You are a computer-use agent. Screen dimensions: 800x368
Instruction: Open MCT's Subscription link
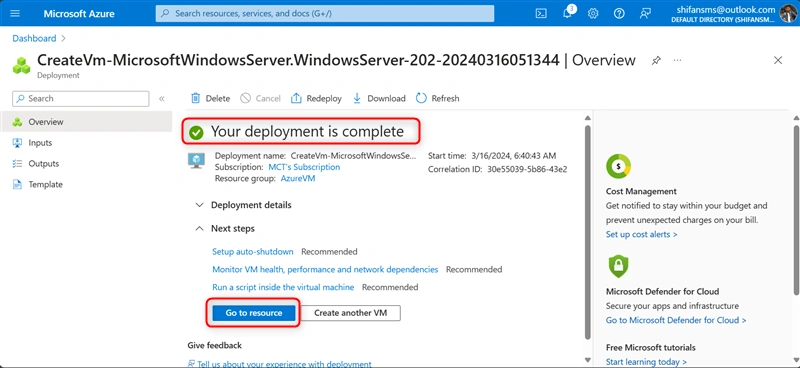(x=304, y=167)
